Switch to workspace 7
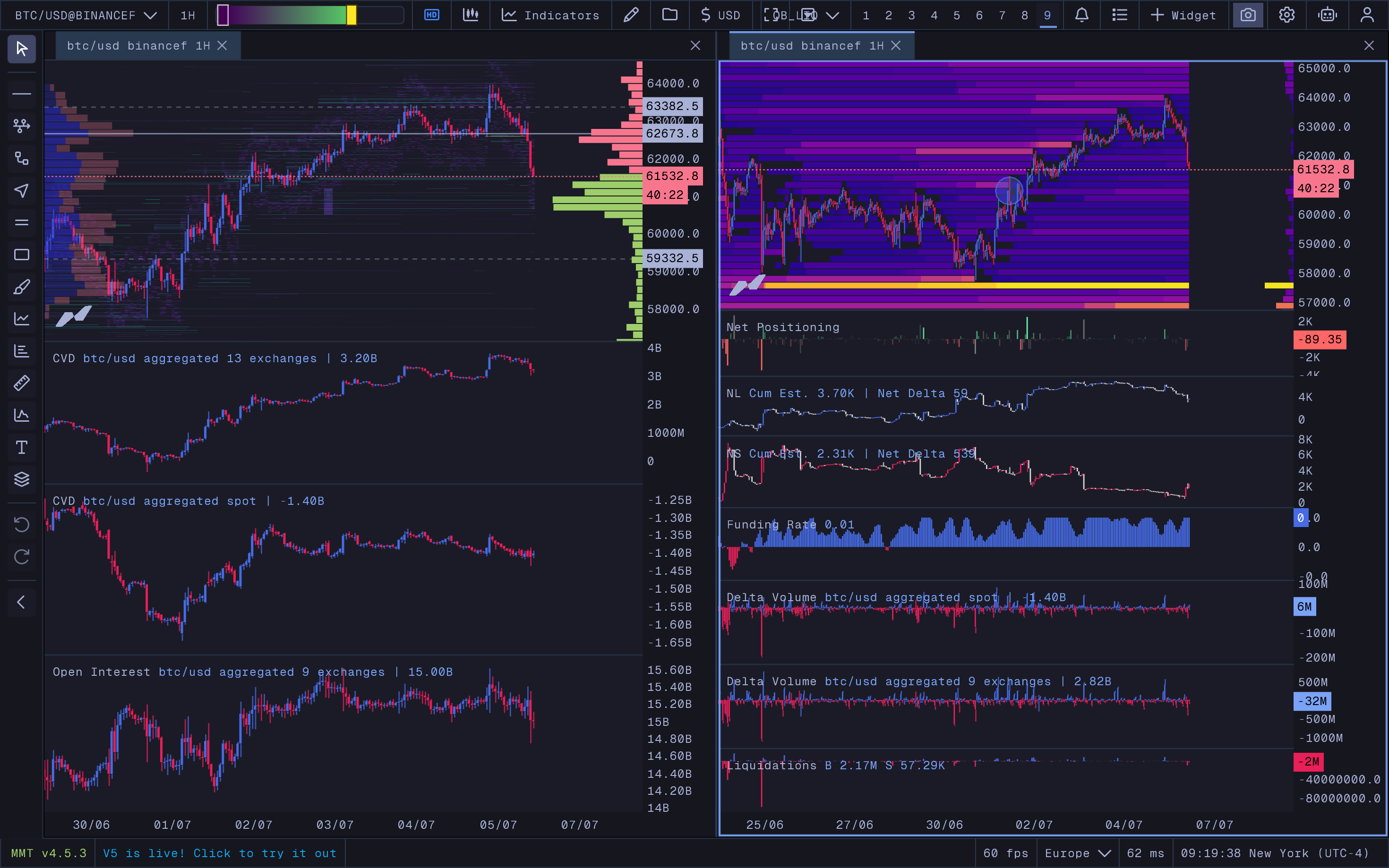 pos(1002,15)
